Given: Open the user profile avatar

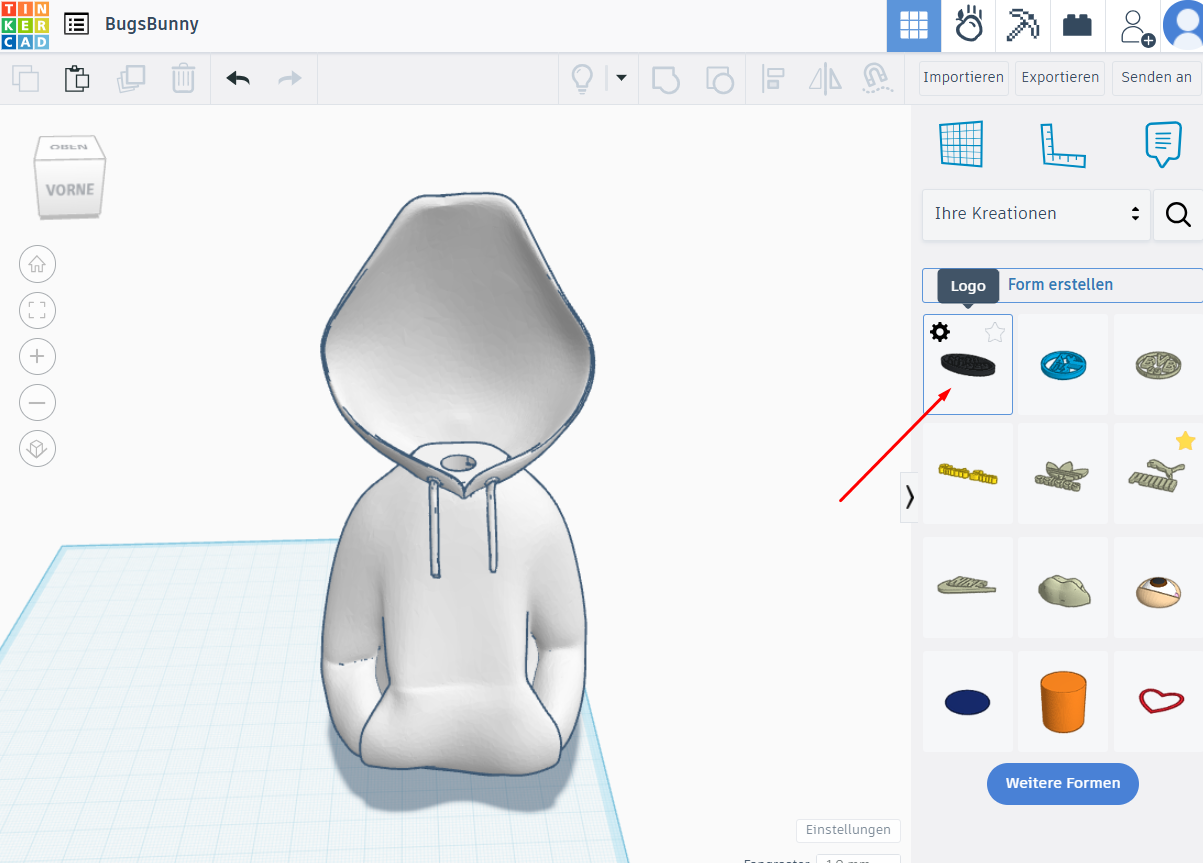Looking at the screenshot, I should [x=1183, y=25].
